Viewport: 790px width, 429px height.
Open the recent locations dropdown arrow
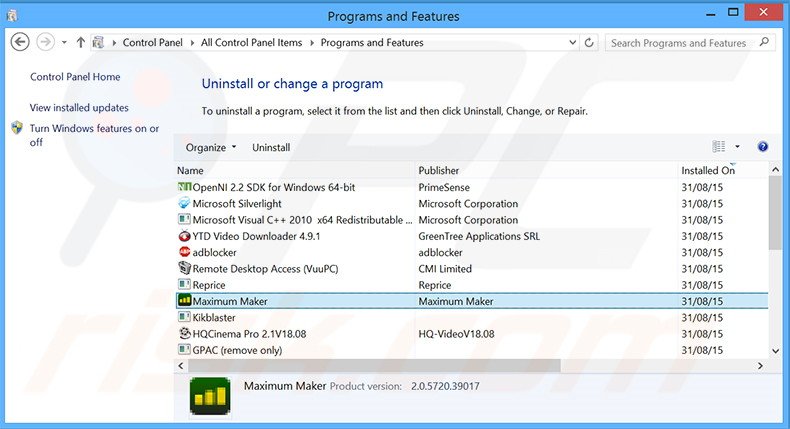pos(64,43)
